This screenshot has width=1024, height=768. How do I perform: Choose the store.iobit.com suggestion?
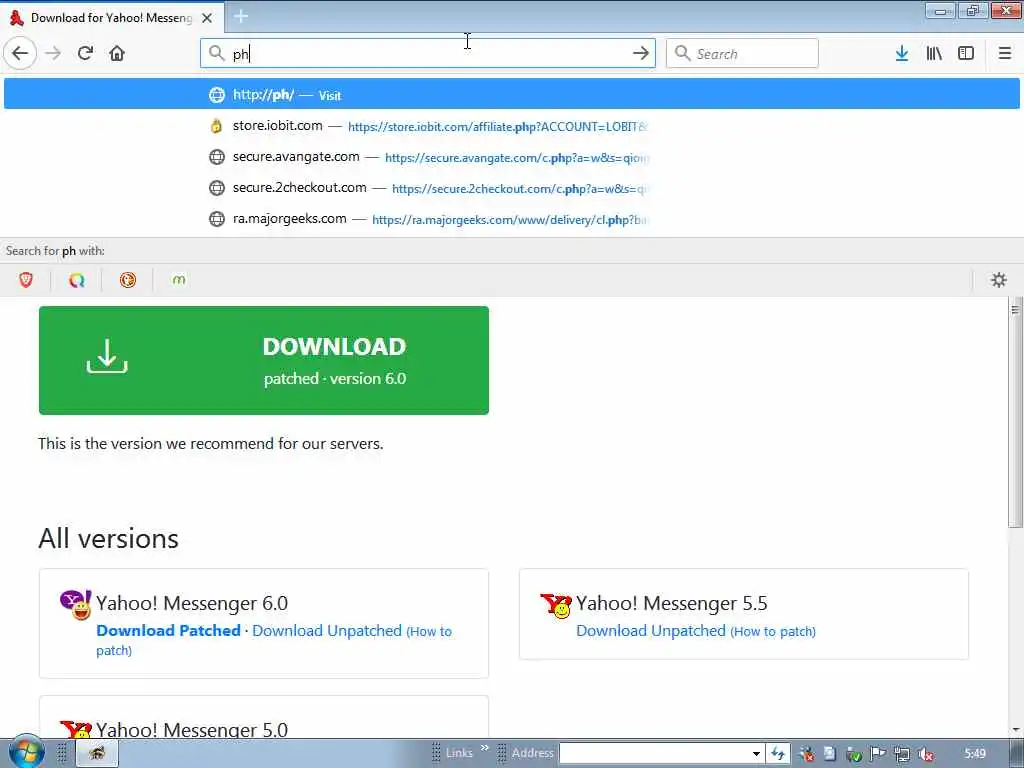[x=511, y=125]
